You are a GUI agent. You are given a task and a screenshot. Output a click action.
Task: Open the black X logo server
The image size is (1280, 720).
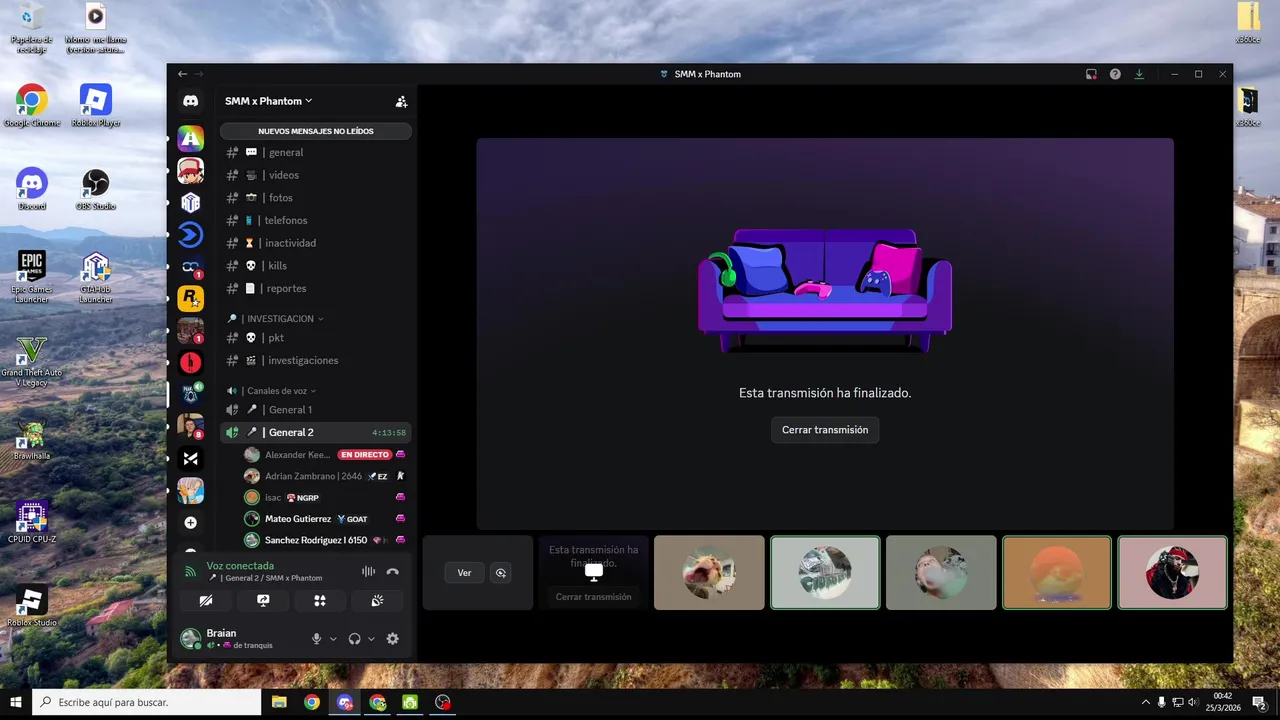click(x=190, y=458)
